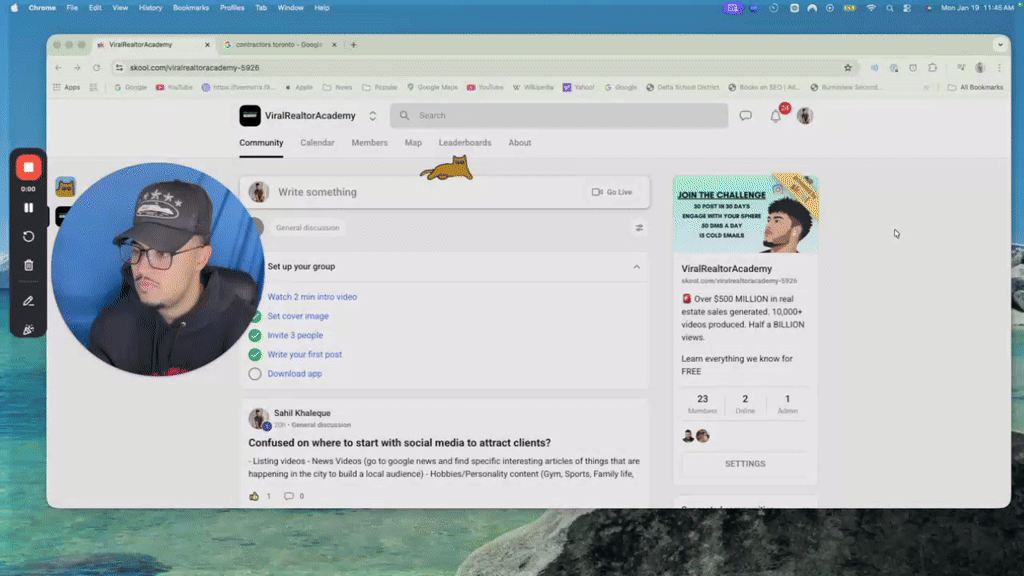Open the group SETTINGS
This screenshot has height=576, width=1024.
tap(745, 463)
